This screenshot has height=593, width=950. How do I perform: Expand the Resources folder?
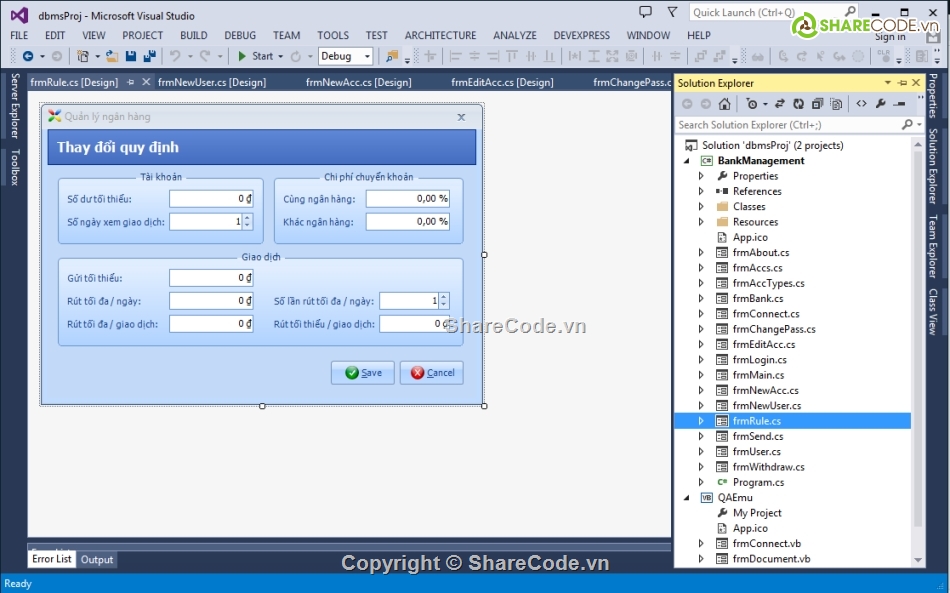(702, 222)
